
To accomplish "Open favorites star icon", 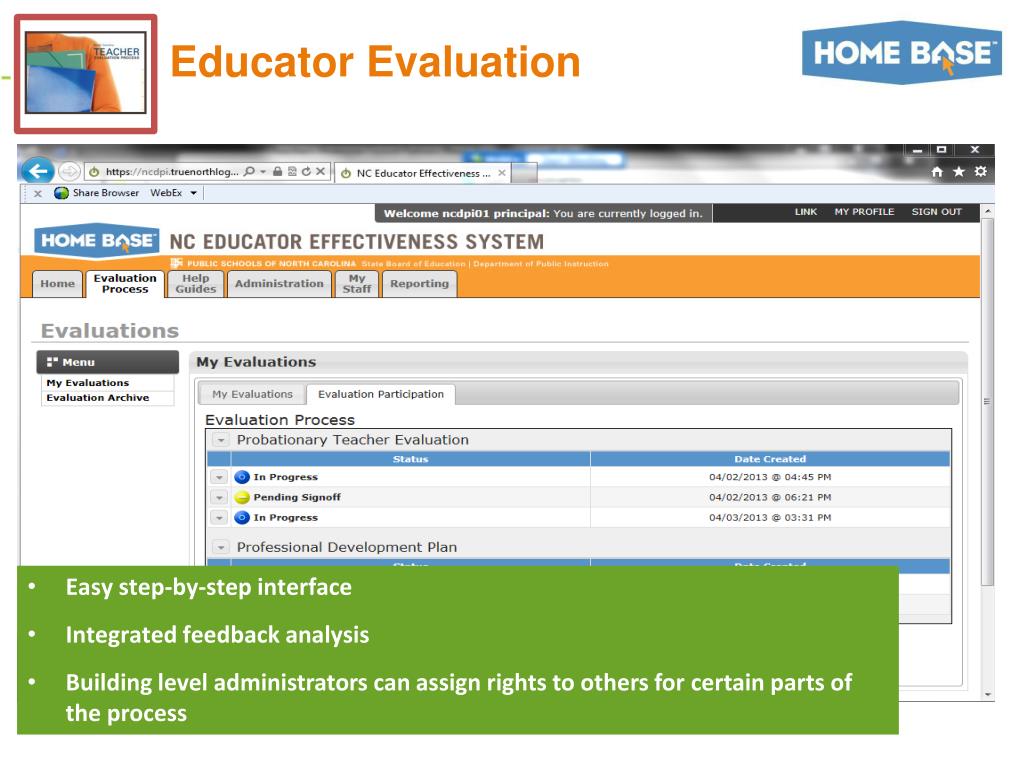I will 959,172.
